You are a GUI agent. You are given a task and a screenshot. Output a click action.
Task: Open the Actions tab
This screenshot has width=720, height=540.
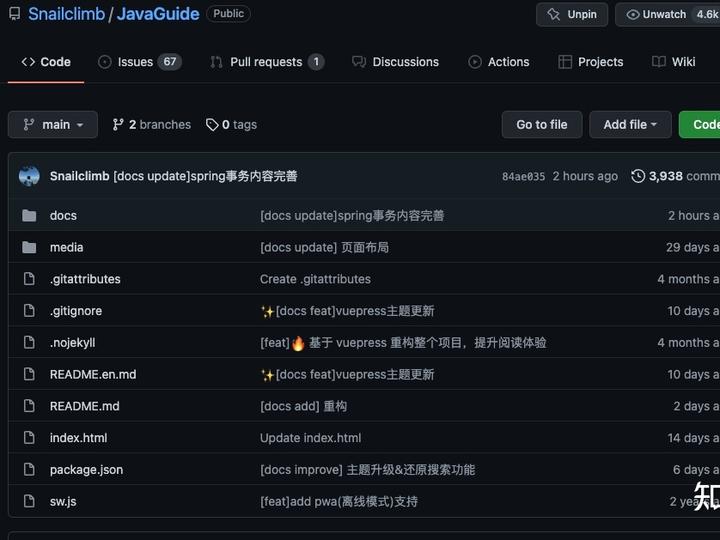pos(499,62)
